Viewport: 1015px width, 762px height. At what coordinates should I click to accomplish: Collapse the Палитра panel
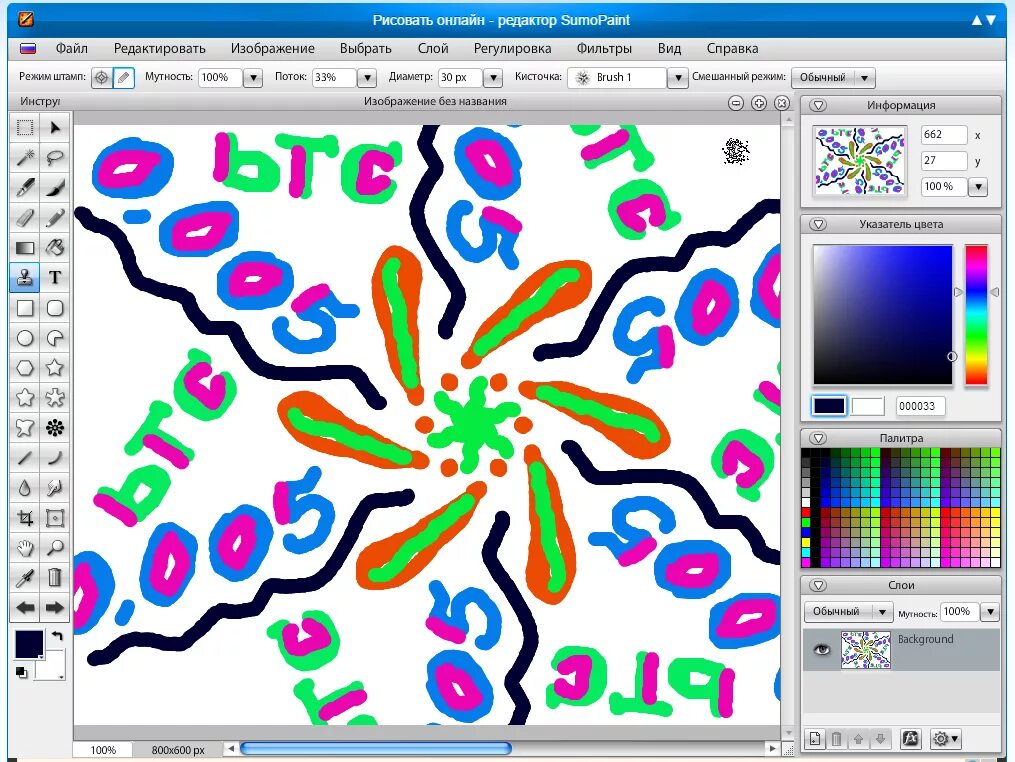coord(819,438)
